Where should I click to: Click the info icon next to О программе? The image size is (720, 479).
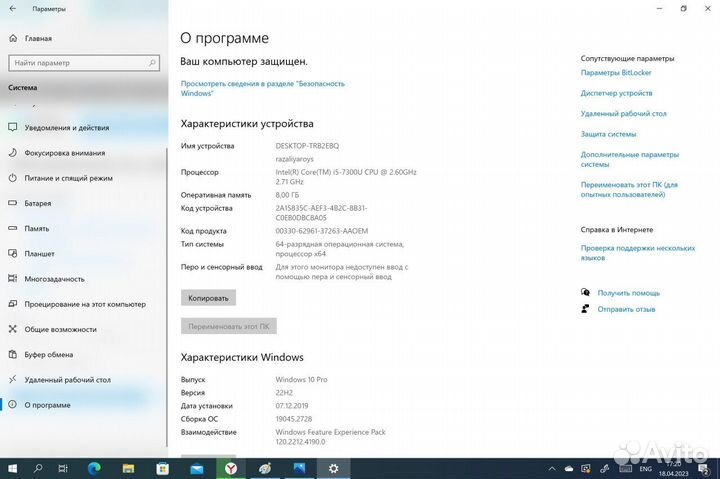(13, 405)
